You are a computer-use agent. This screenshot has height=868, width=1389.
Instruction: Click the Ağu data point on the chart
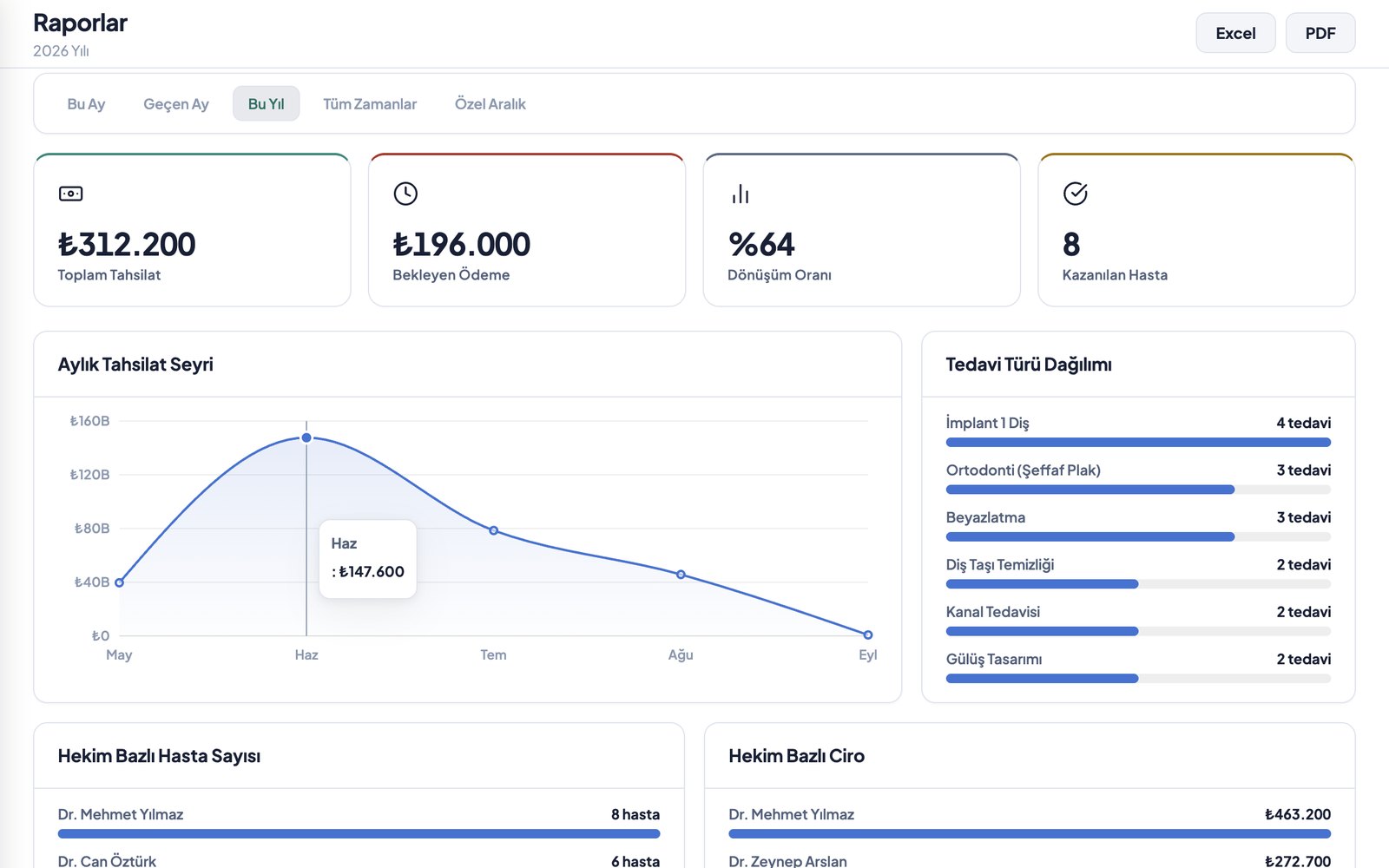tap(681, 575)
